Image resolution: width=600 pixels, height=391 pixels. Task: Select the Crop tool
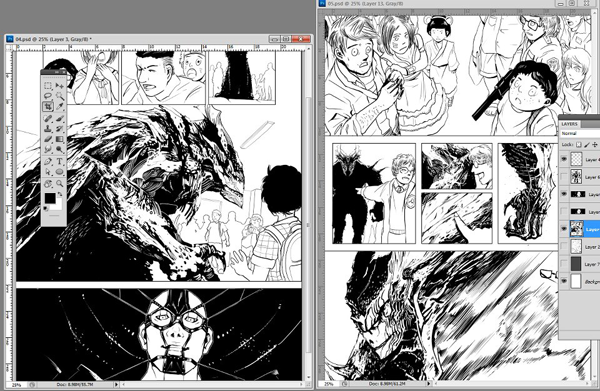coord(48,106)
